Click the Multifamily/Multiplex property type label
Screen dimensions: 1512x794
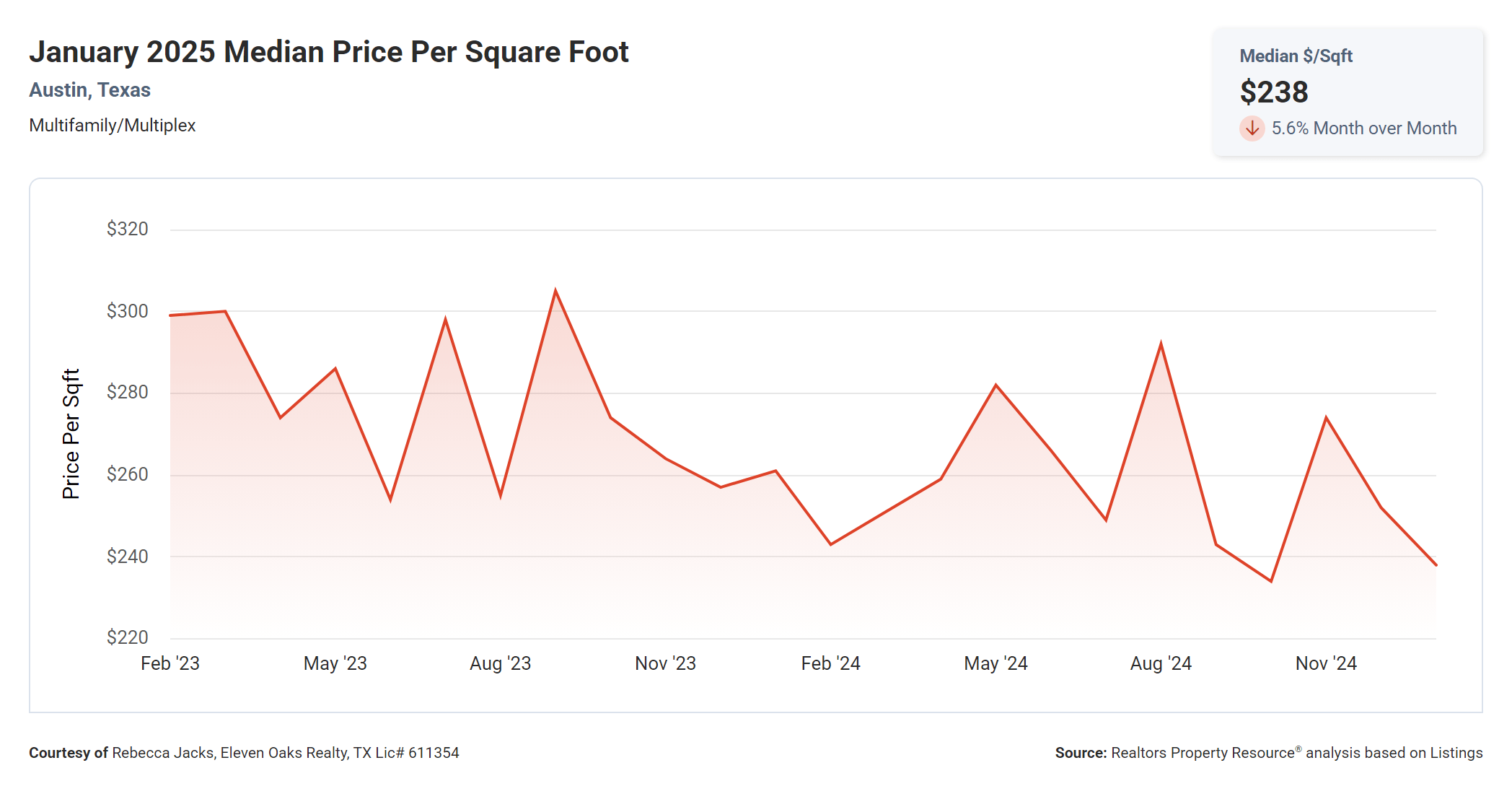(x=113, y=126)
